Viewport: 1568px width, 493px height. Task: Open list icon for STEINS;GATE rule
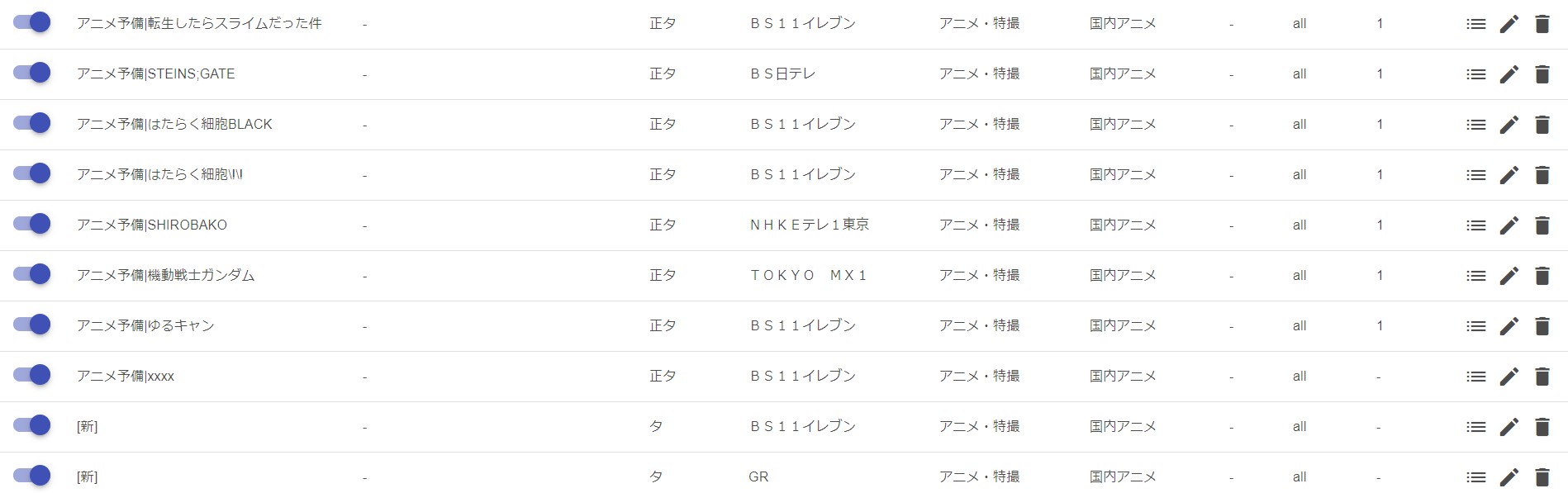(1475, 74)
